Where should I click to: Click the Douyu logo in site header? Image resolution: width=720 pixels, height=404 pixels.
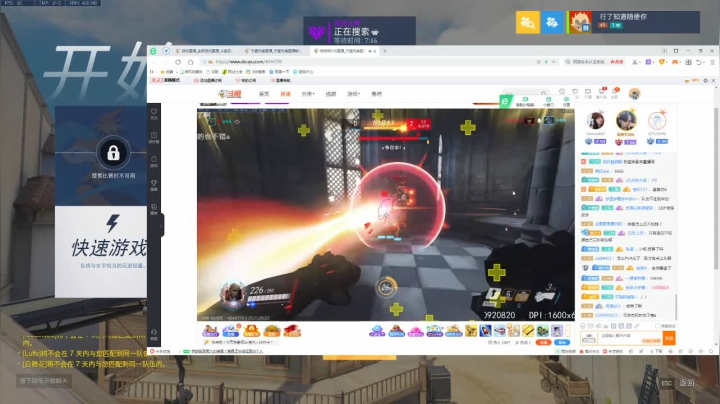coord(230,94)
